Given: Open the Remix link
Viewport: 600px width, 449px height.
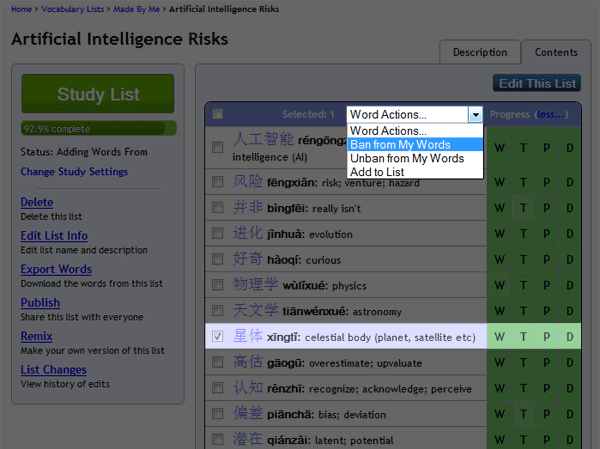Looking at the screenshot, I should coord(37,336).
